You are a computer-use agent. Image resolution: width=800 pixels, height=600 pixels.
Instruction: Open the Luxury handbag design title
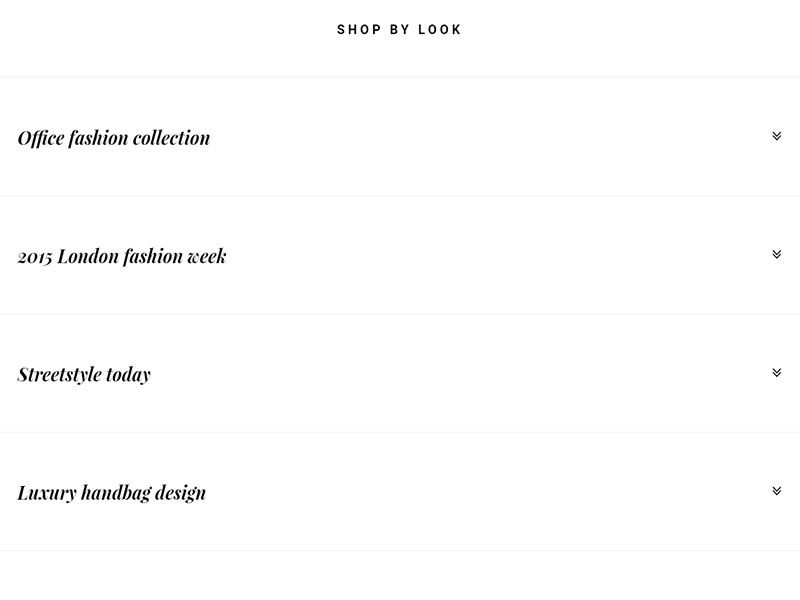pos(112,493)
